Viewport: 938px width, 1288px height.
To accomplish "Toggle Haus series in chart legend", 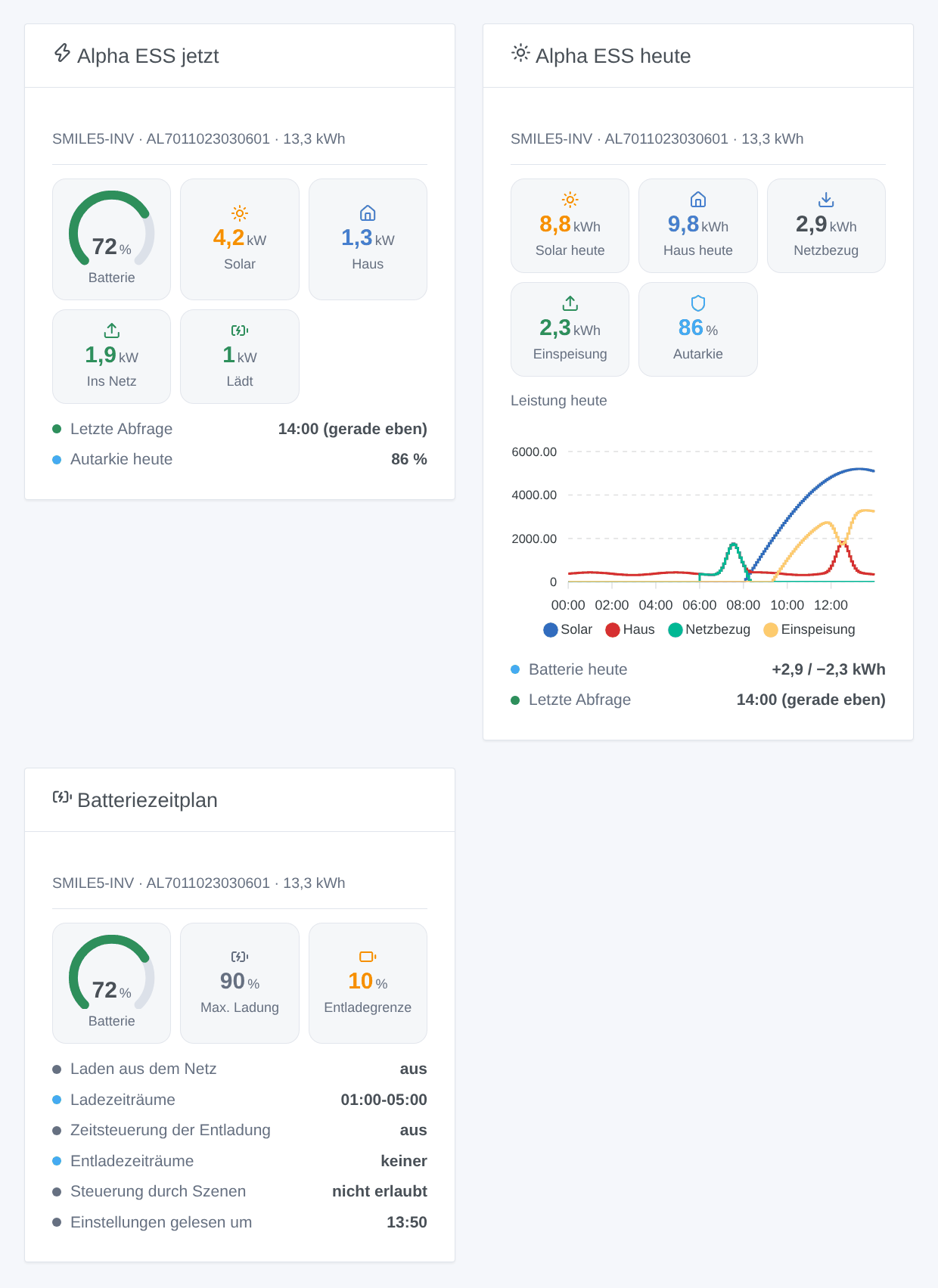I will [x=630, y=629].
